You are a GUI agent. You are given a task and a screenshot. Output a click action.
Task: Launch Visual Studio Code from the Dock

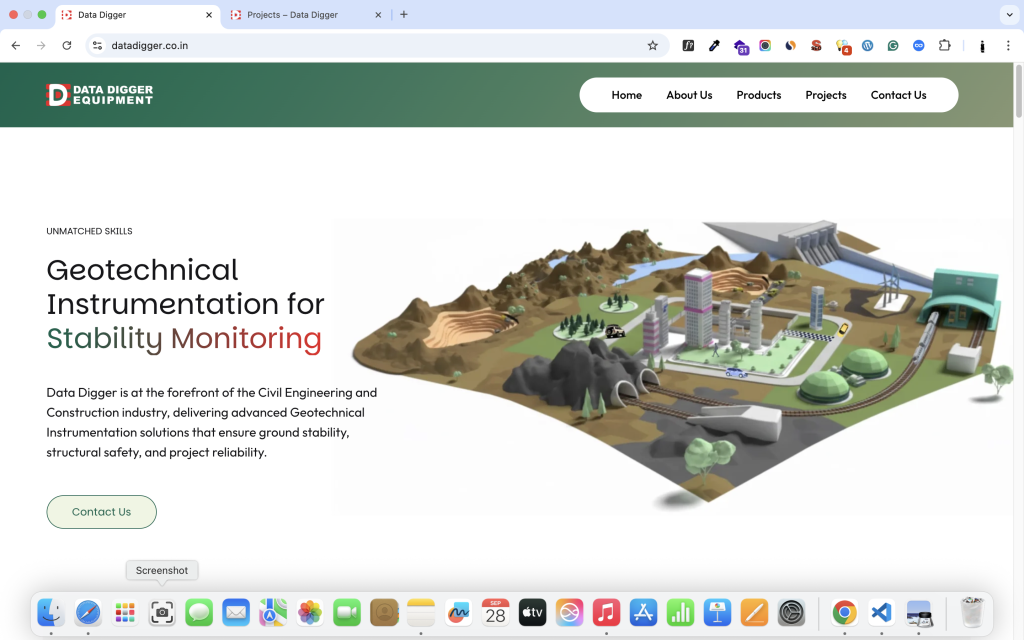coord(881,612)
